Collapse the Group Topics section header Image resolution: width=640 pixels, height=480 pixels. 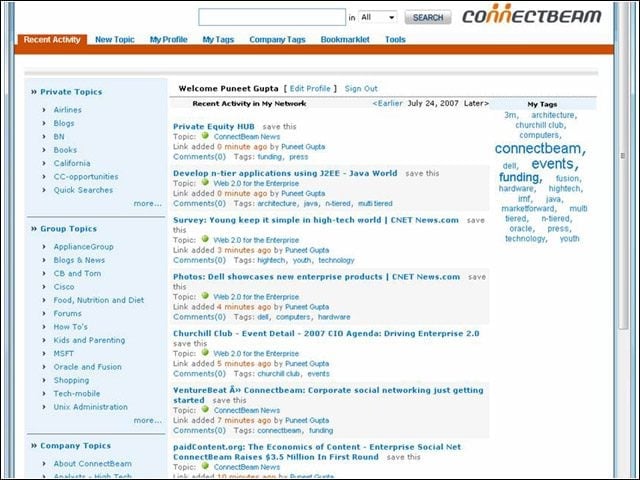click(x=64, y=229)
